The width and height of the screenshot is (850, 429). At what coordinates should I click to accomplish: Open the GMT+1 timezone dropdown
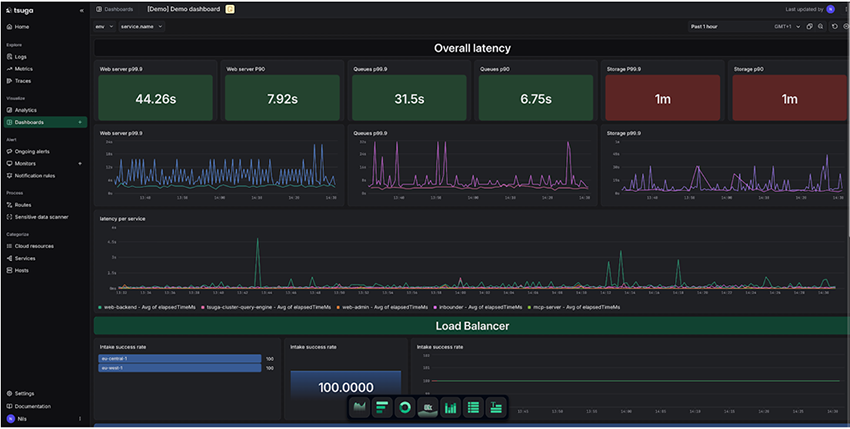pos(786,26)
